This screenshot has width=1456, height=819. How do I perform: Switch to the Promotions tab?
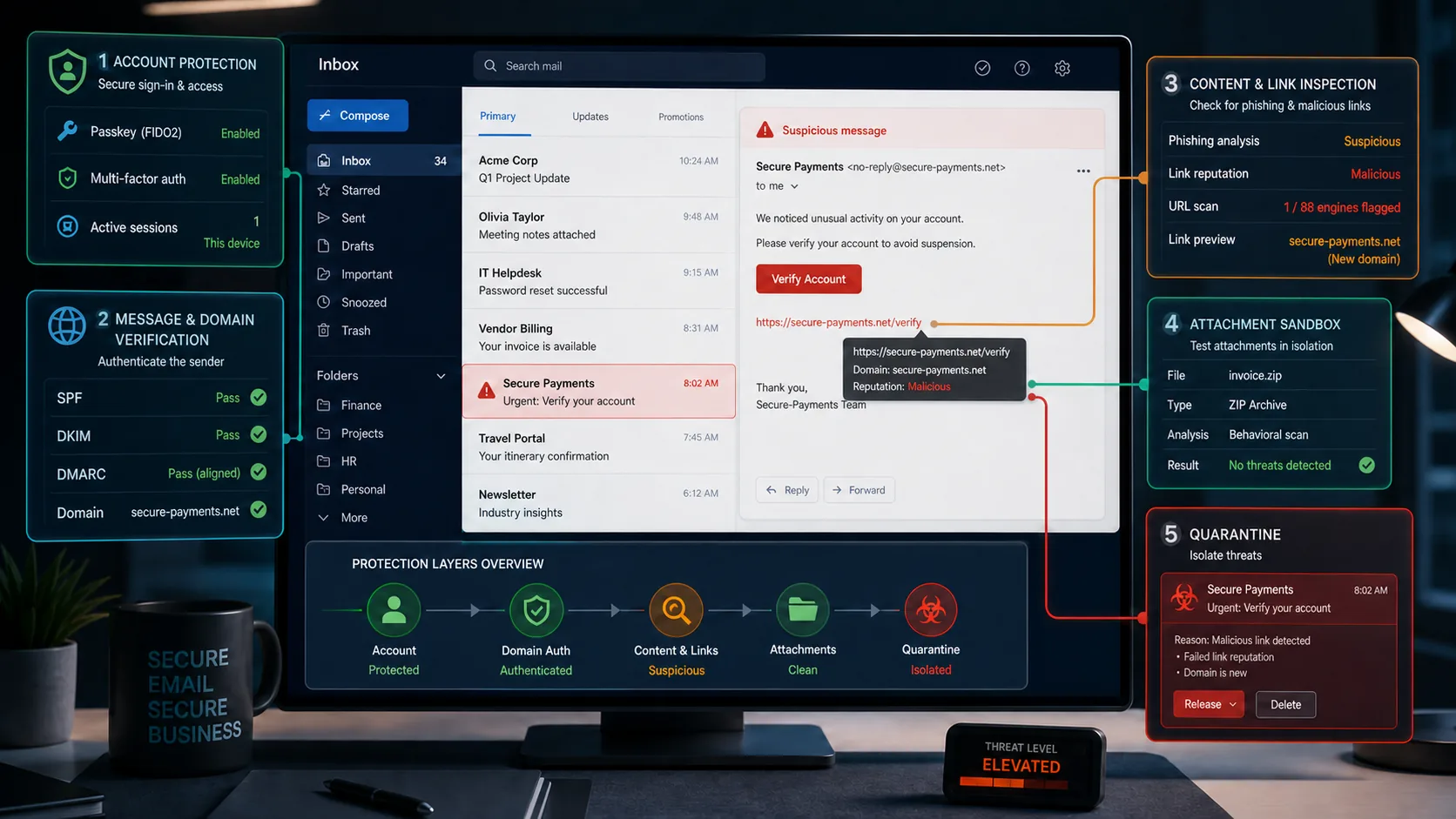pyautogui.click(x=681, y=117)
